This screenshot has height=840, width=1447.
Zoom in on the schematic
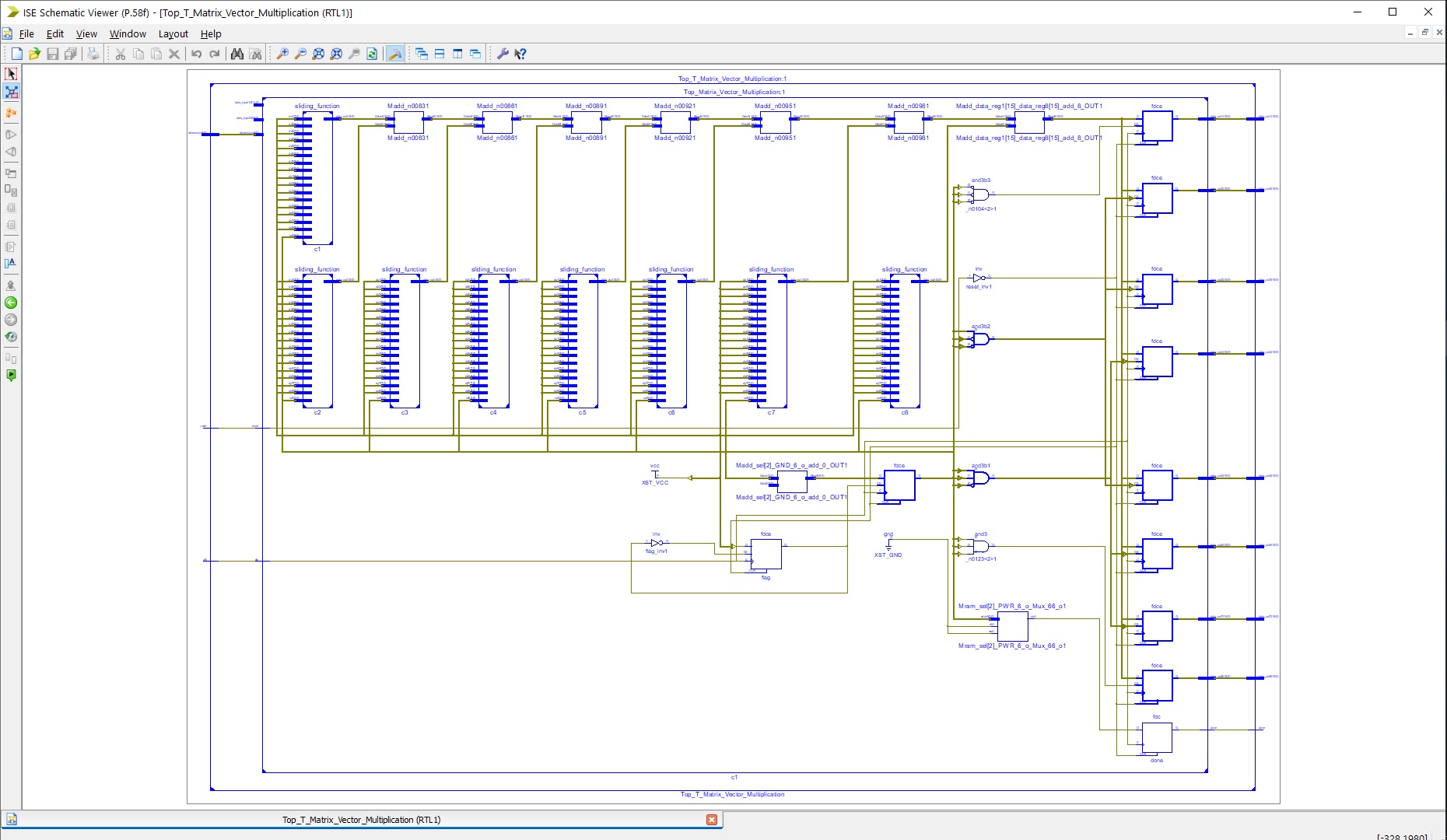282,54
